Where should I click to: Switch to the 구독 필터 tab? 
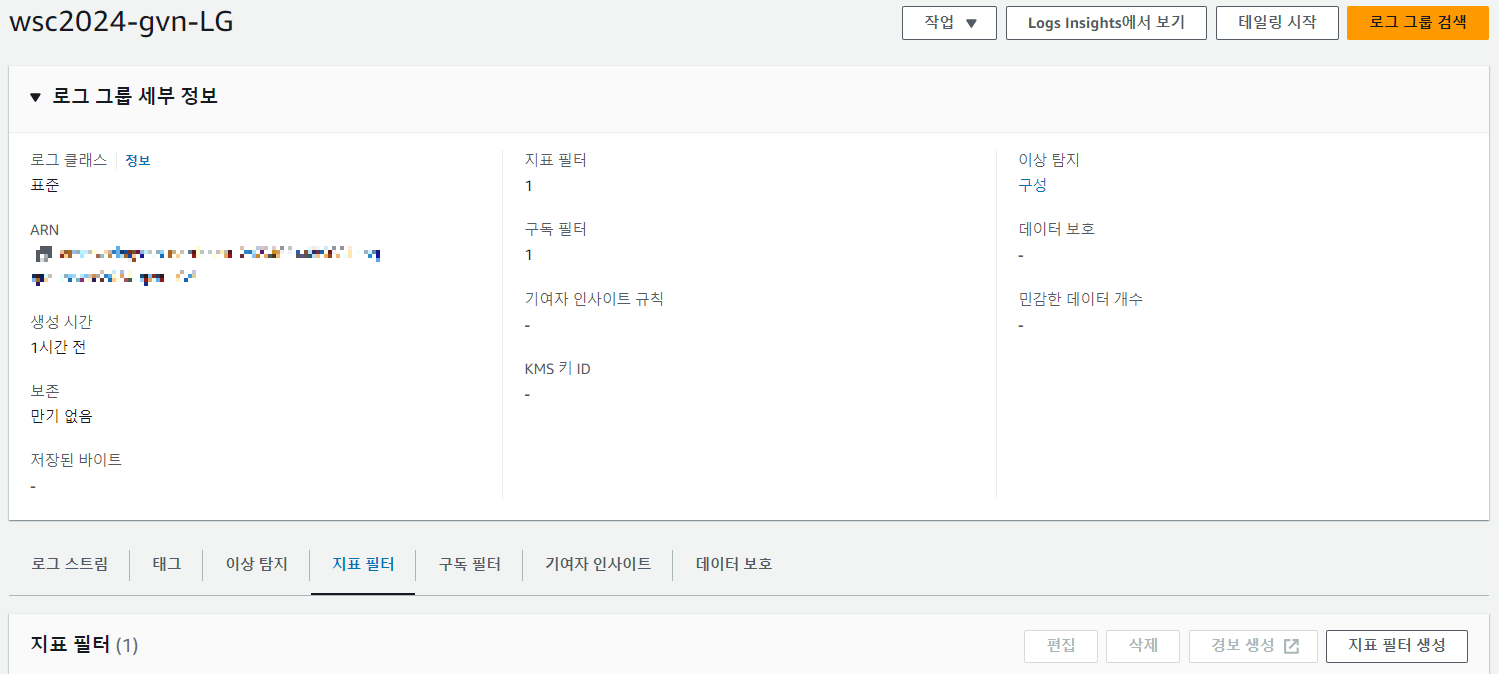click(469, 564)
